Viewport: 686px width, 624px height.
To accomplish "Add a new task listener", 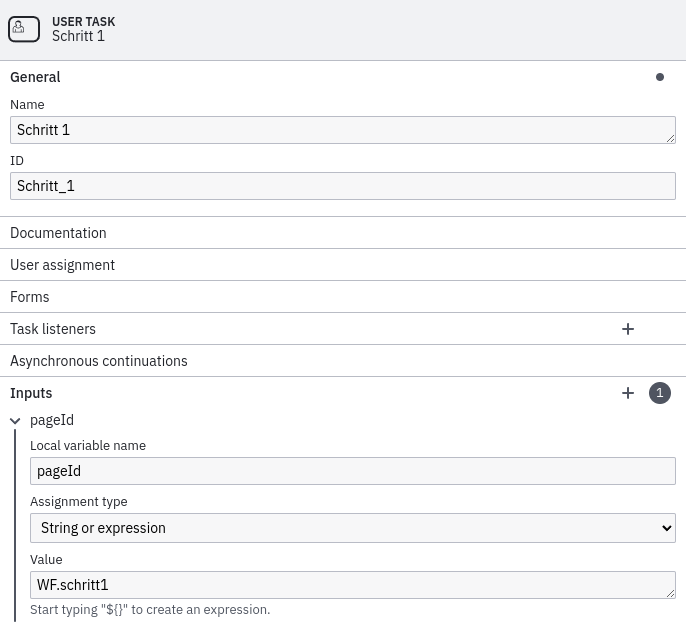I will (628, 329).
